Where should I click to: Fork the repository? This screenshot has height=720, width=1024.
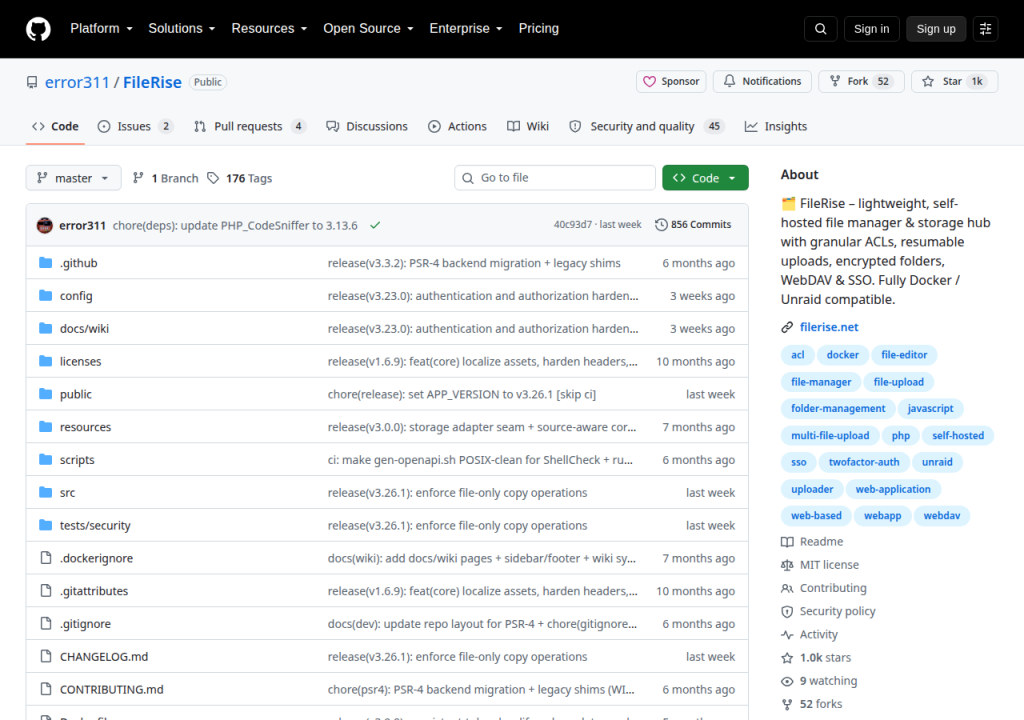[861, 82]
